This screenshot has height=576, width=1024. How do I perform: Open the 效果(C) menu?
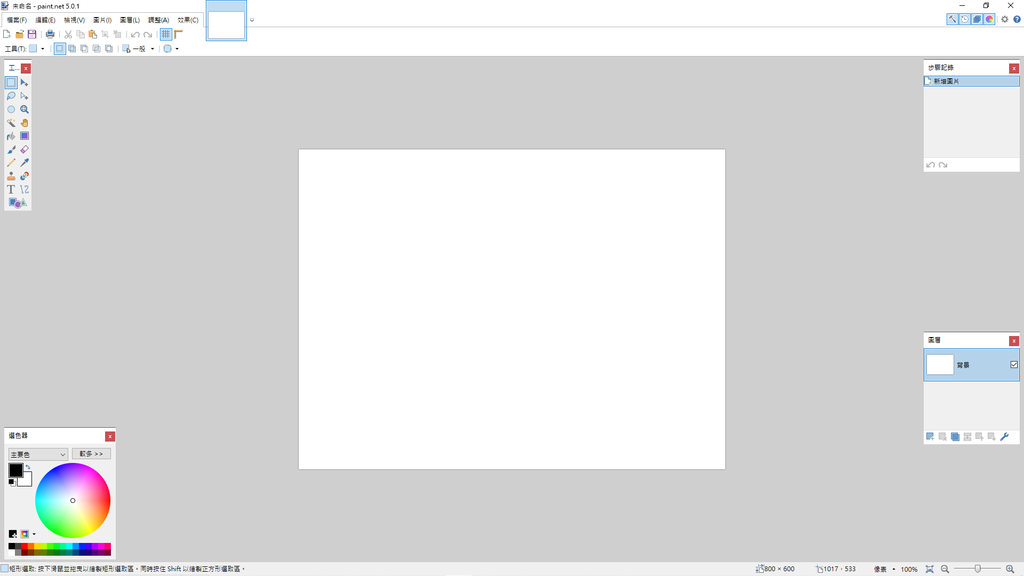(x=188, y=20)
